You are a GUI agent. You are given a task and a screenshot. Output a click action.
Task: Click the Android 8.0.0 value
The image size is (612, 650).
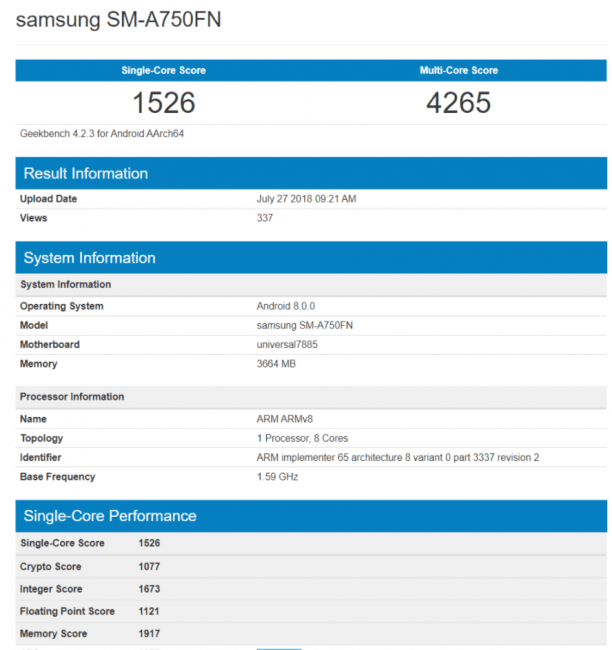click(286, 306)
